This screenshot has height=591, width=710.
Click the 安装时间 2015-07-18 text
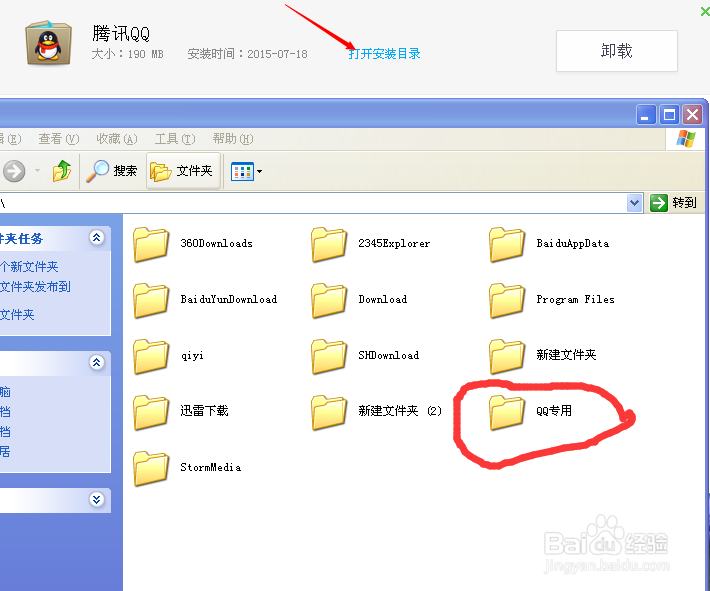tap(247, 54)
